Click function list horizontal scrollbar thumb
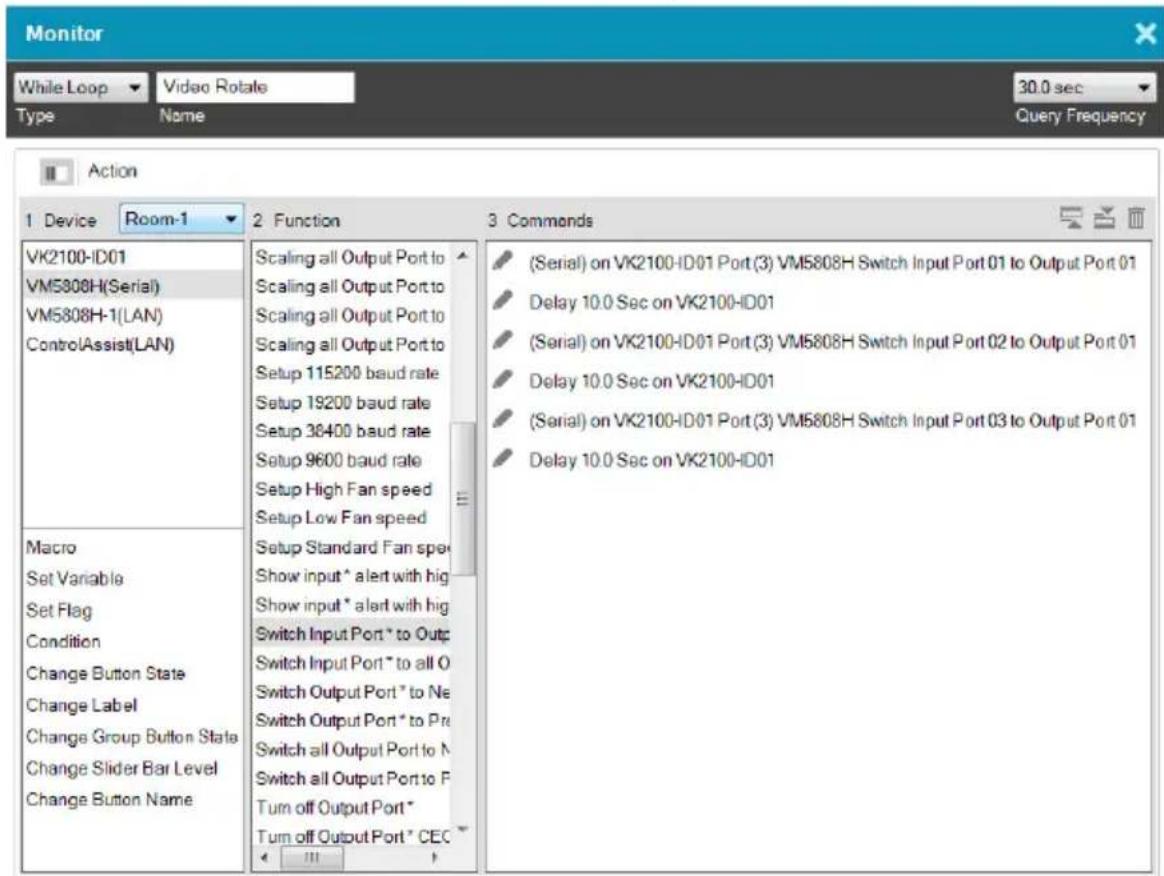Screen dimensions: 1164x876 pos(312,857)
